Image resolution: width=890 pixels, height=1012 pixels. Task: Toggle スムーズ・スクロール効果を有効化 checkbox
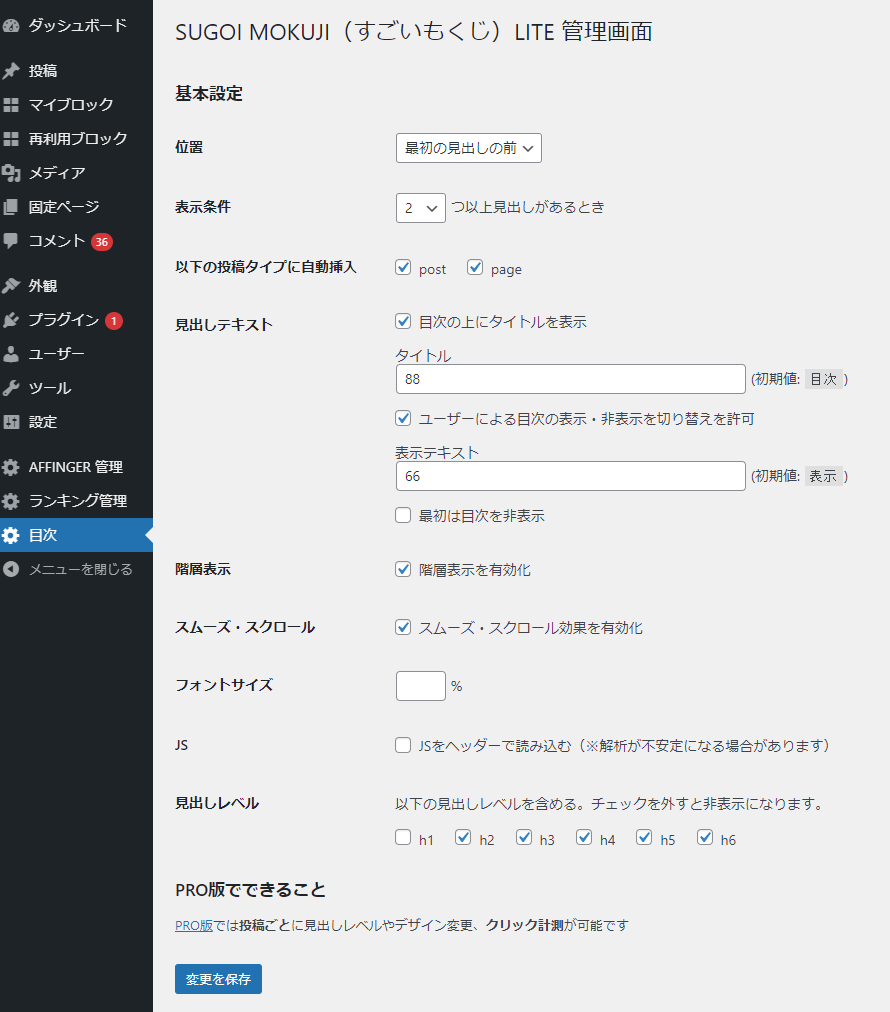tap(403, 627)
